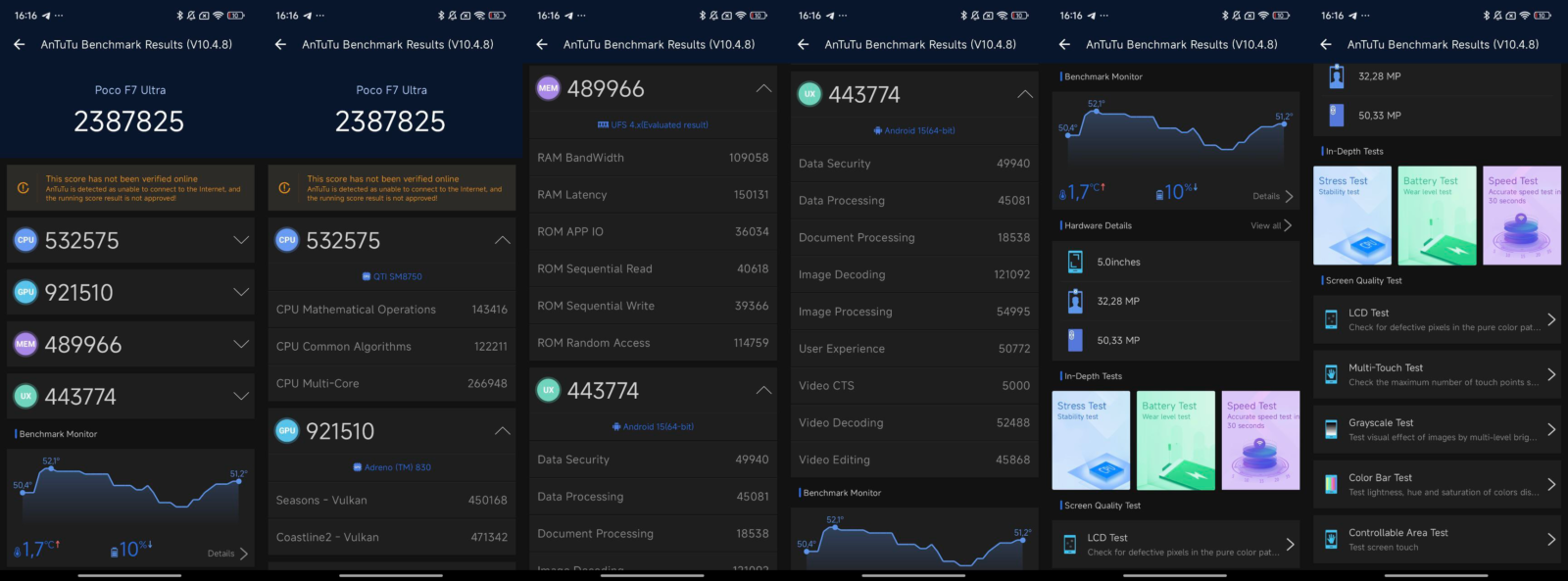Click the Hardware Details section heading
The image size is (1568, 581).
1098,225
